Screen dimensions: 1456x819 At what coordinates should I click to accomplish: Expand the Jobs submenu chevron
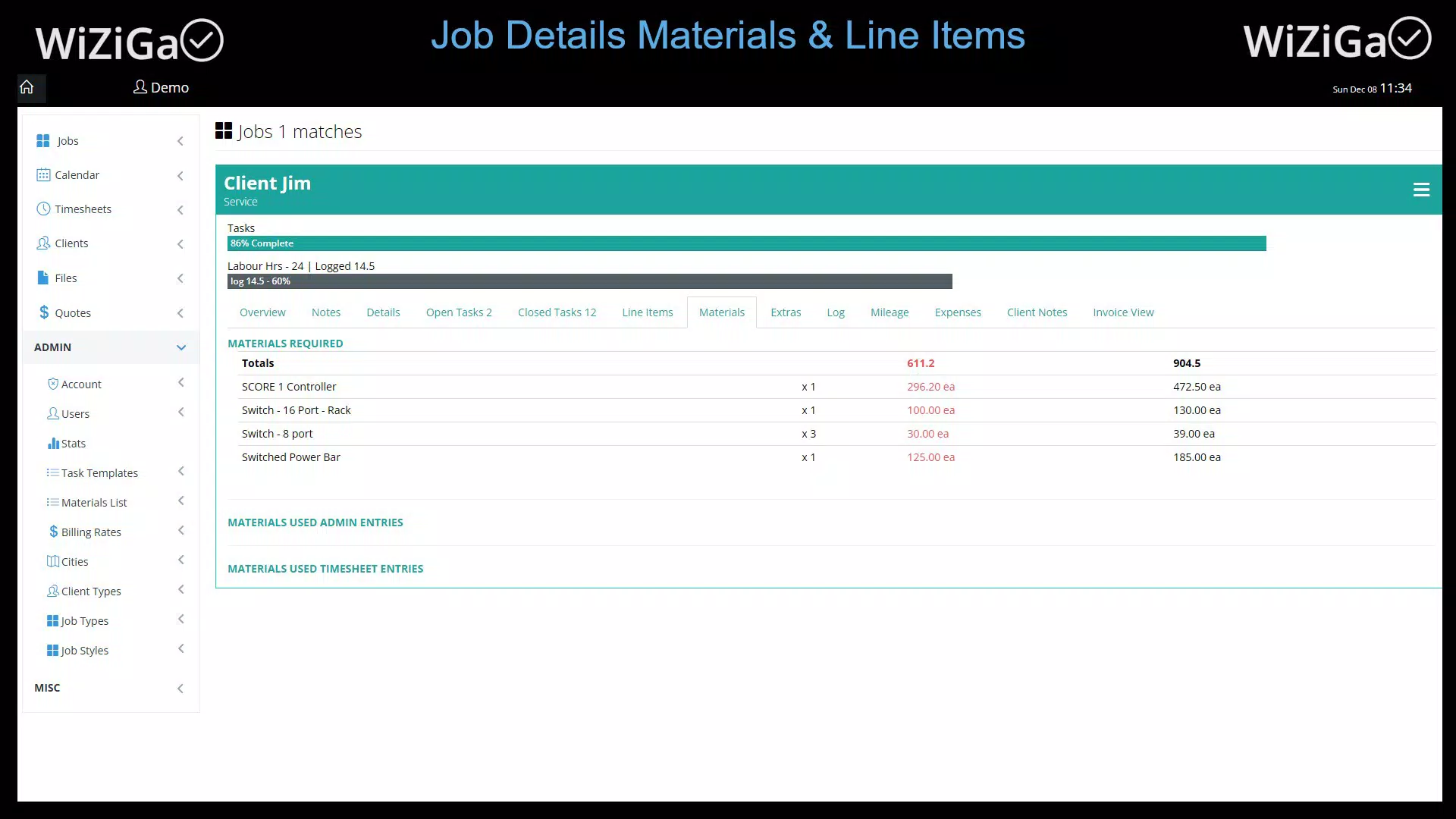click(180, 141)
